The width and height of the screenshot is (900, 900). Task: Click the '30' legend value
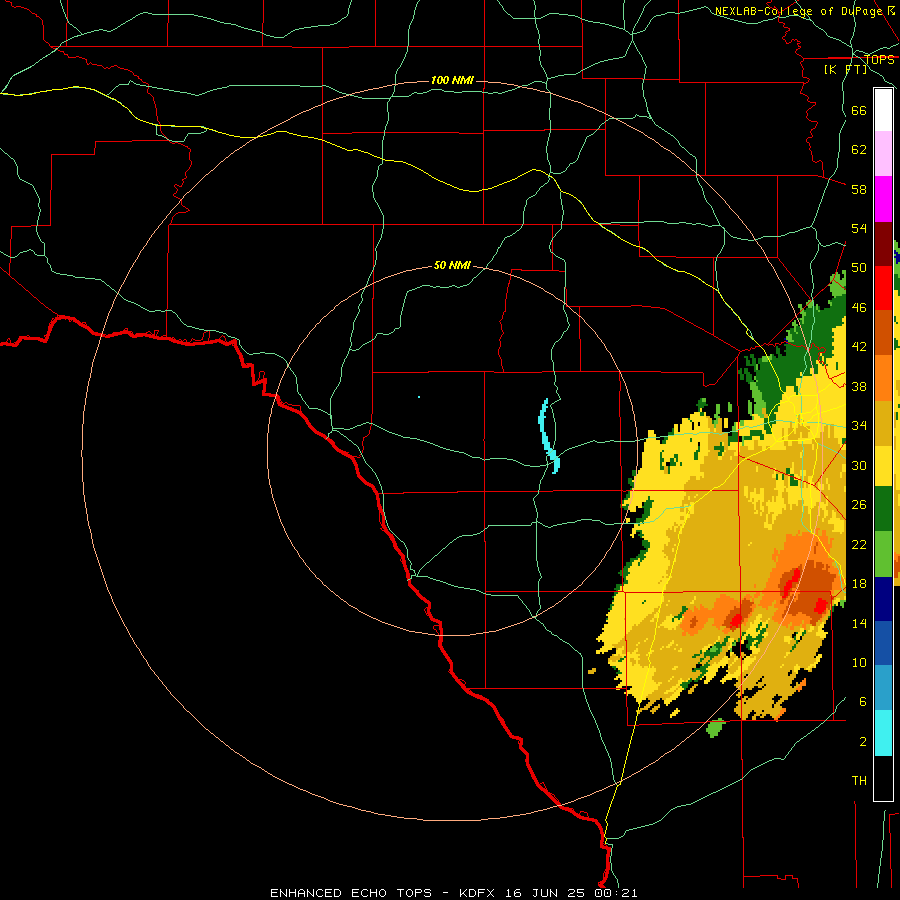pos(859,465)
